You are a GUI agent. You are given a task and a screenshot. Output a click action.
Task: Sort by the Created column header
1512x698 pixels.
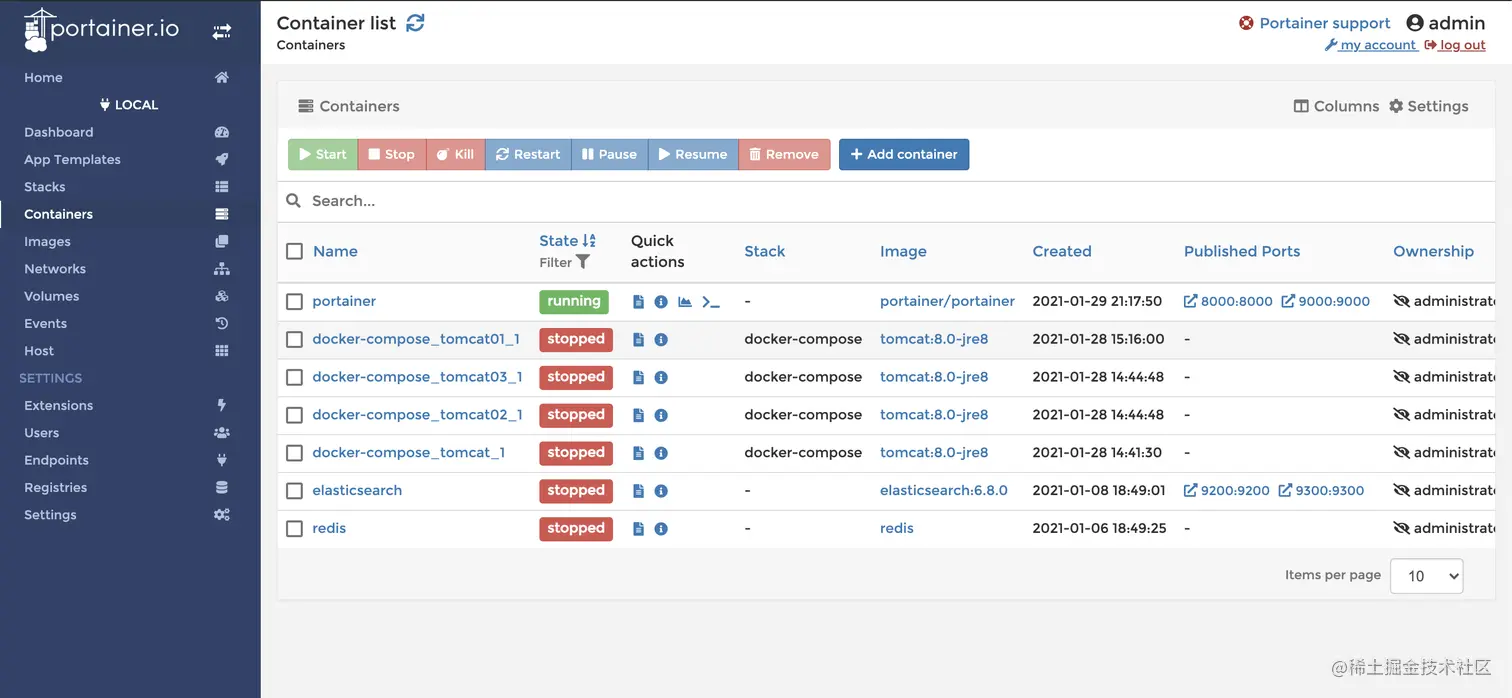tap(1062, 251)
